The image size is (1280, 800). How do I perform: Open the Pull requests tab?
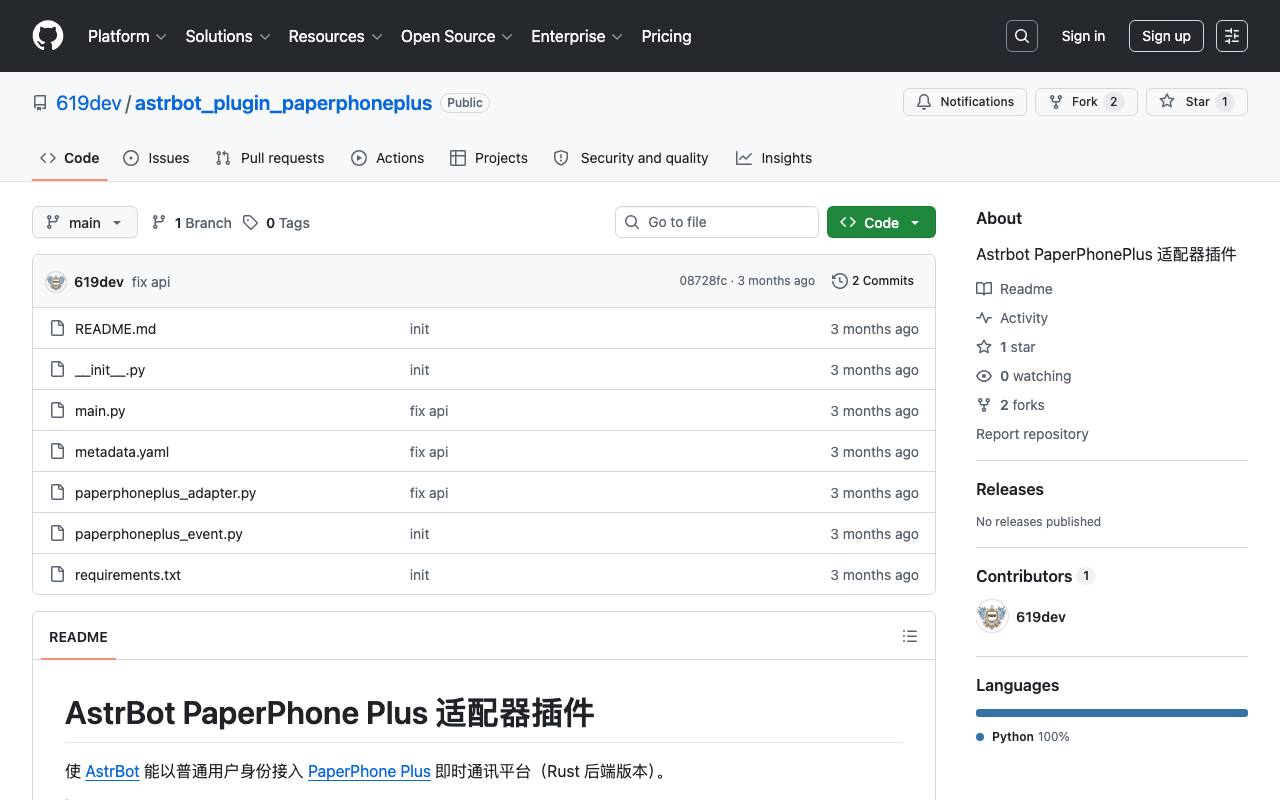[x=270, y=158]
